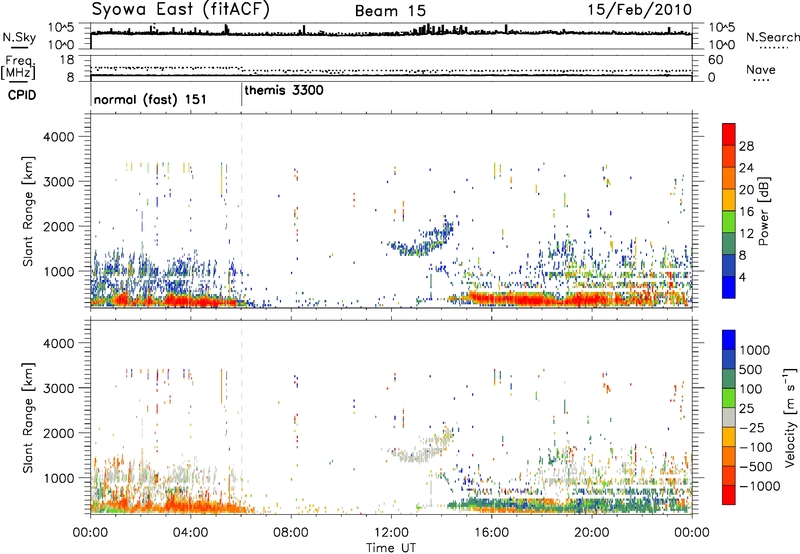This screenshot has width=800, height=554.
Task: Click the date '15/Feb/2010'
Action: pos(640,10)
